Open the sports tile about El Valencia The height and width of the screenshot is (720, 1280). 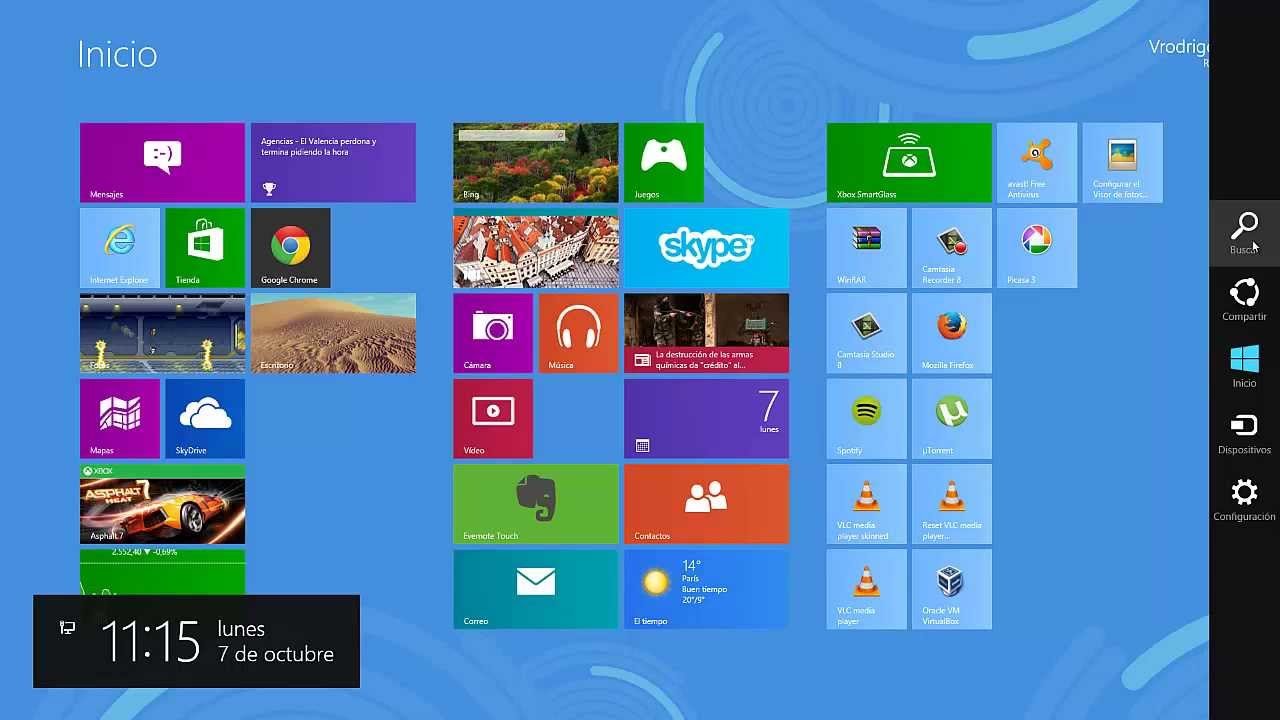tap(333, 162)
